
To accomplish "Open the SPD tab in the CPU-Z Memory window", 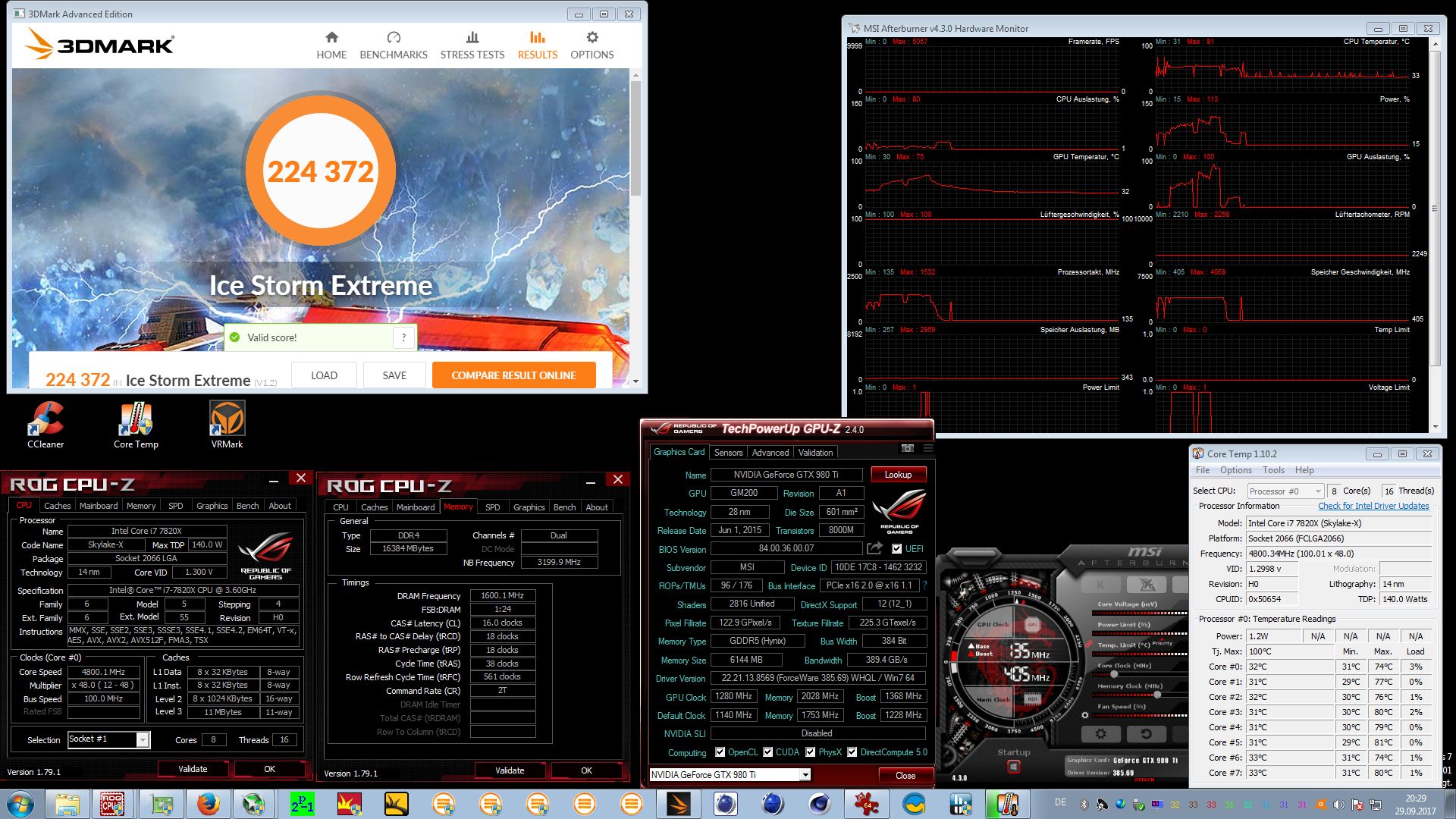I will pos(493,507).
